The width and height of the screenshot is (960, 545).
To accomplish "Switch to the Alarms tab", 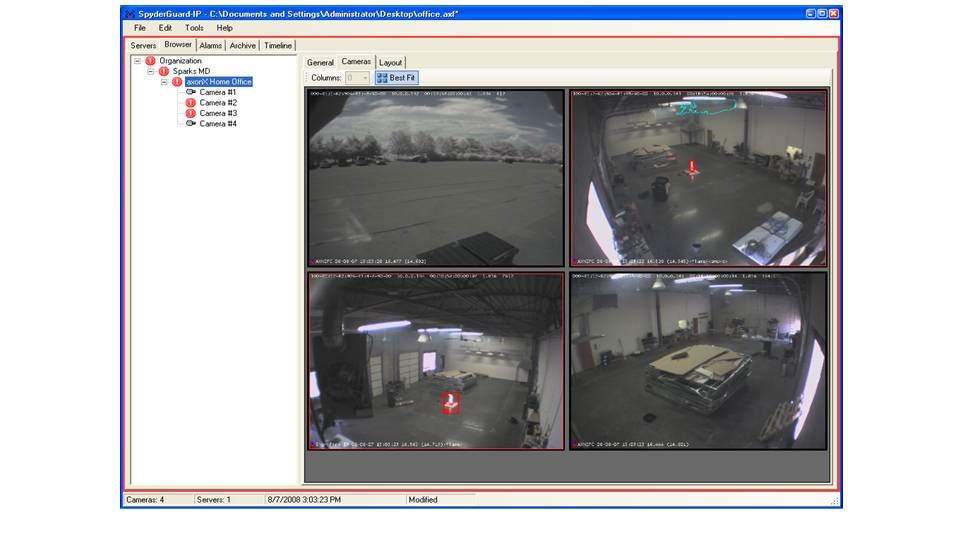I will point(210,45).
